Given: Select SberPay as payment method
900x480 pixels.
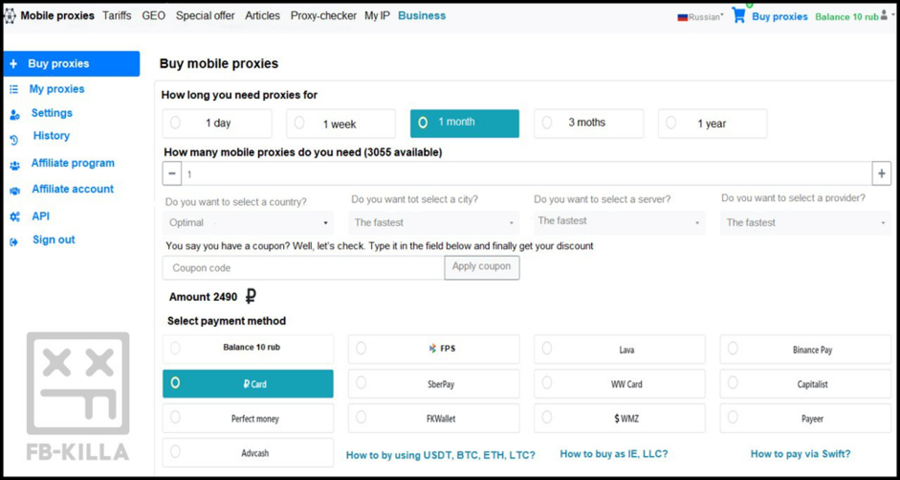Looking at the screenshot, I should pos(433,384).
